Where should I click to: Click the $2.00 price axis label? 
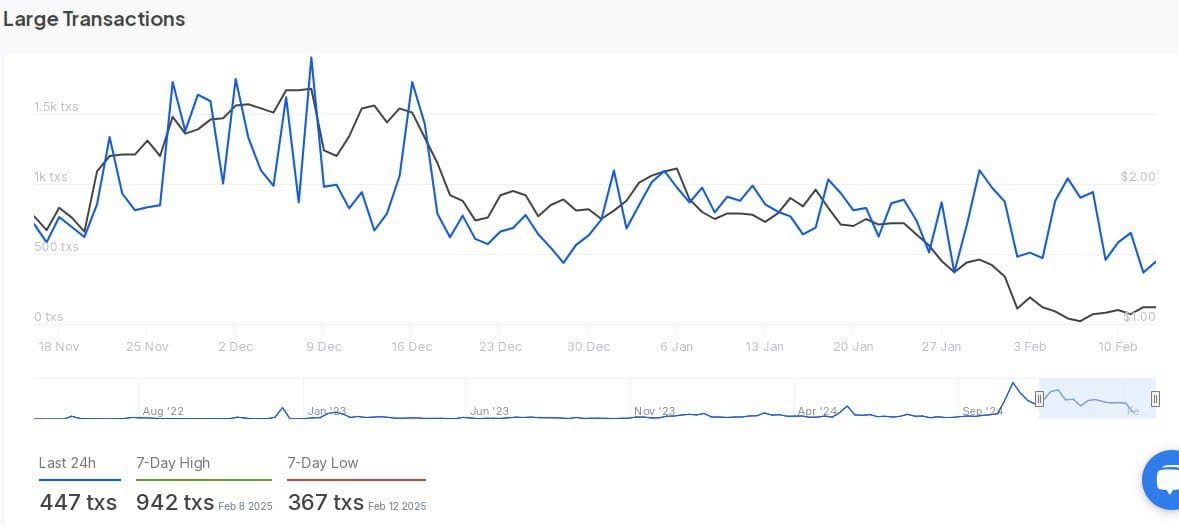1138,177
